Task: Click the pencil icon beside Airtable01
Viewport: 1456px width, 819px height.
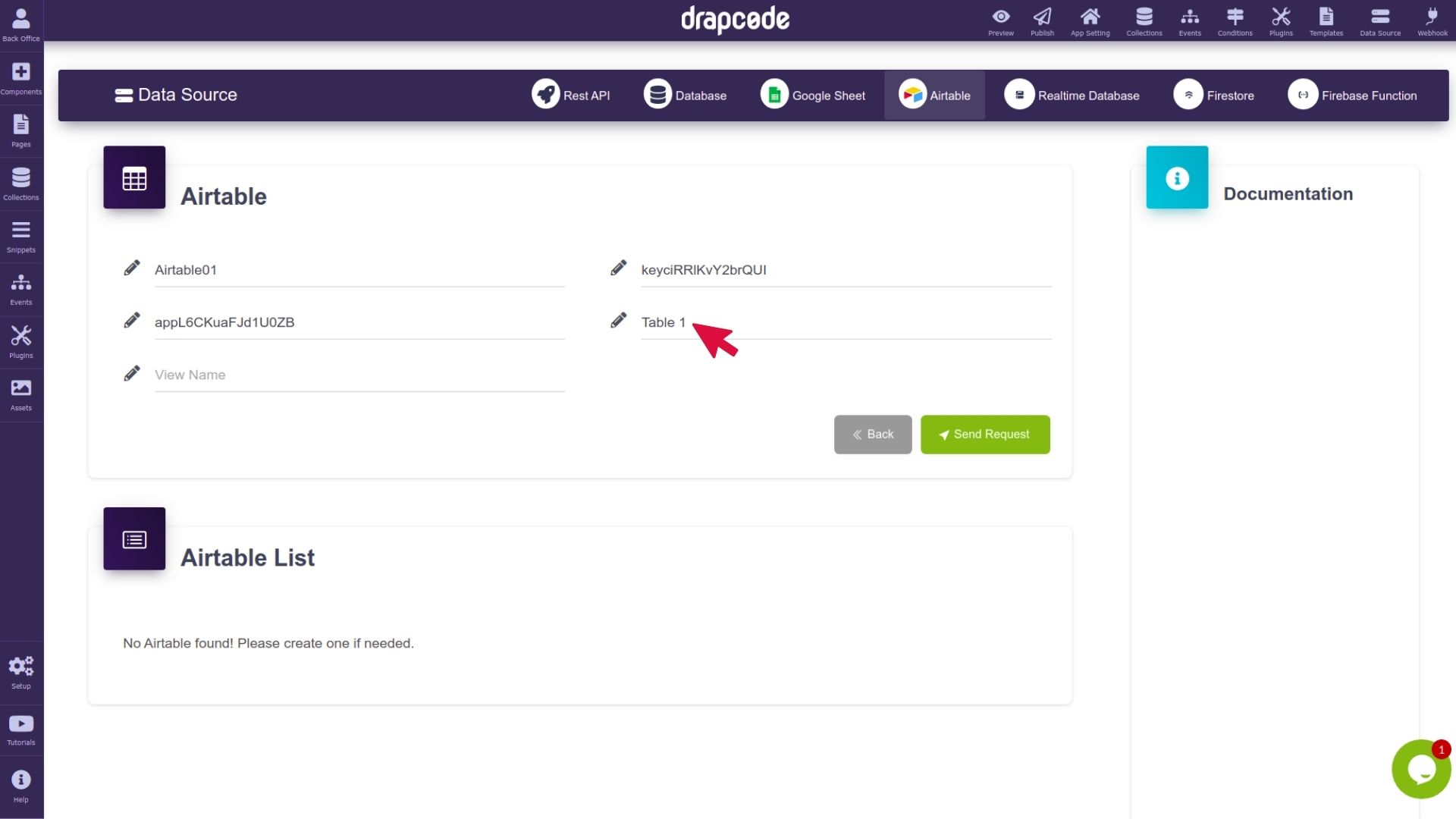Action: click(132, 268)
